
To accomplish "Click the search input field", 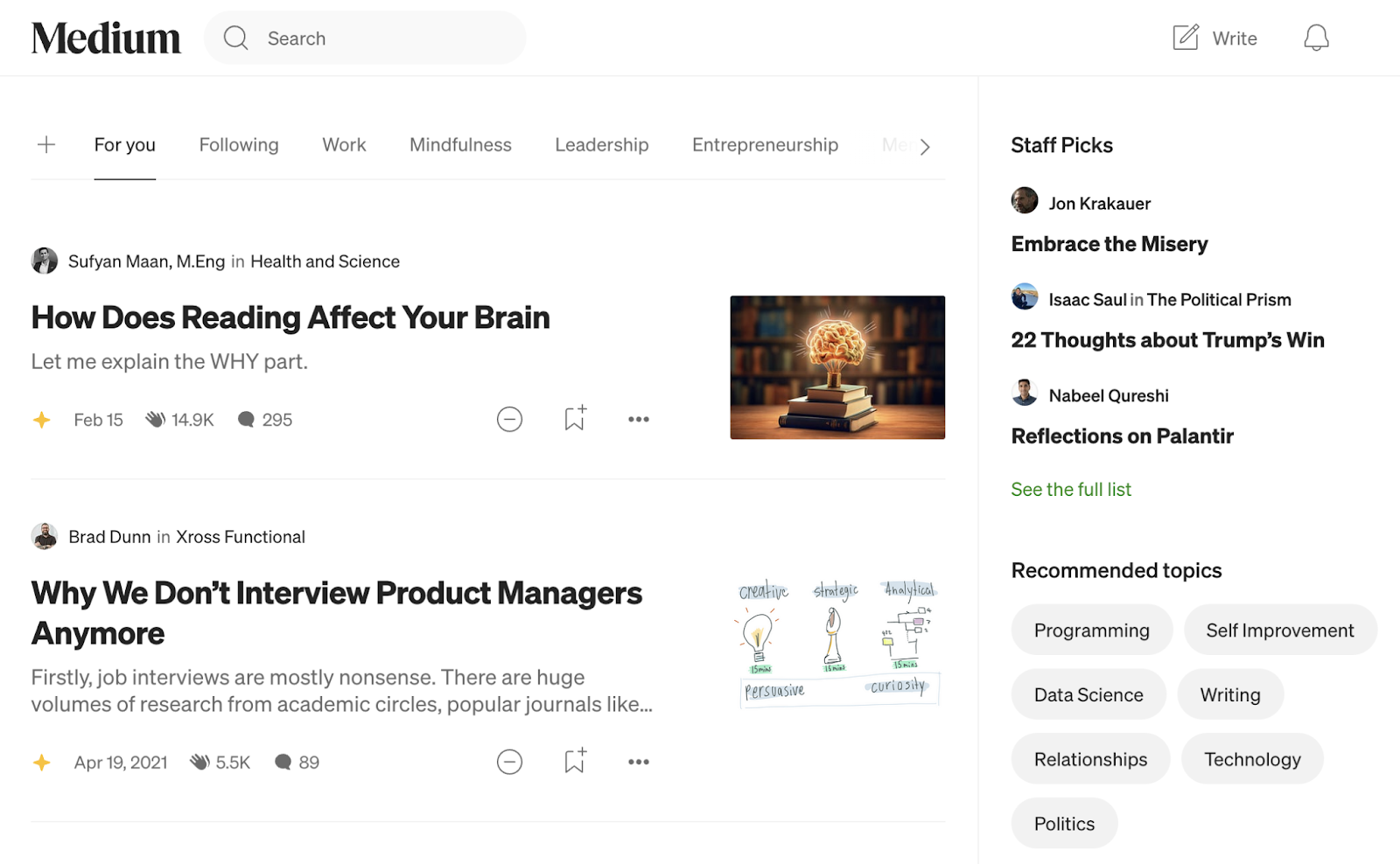I will click(367, 38).
